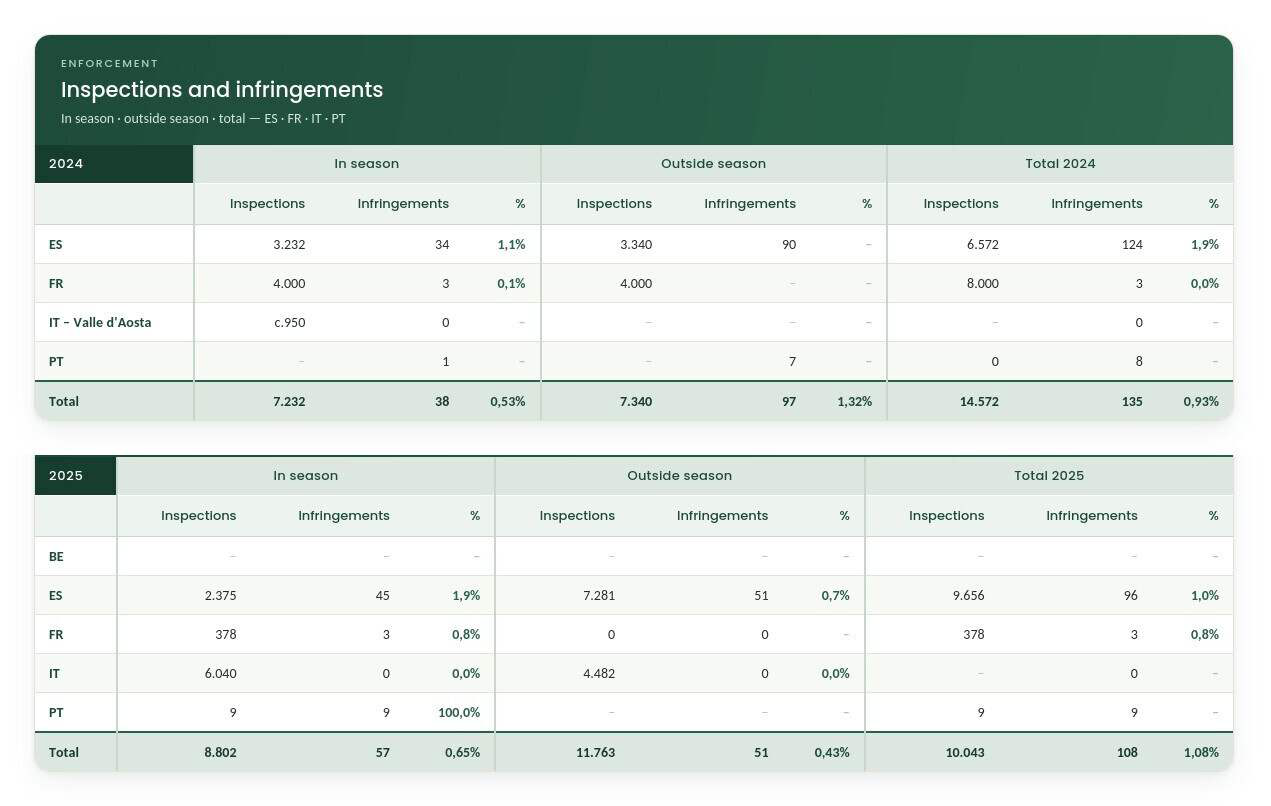Click the 'Total 2025' column group header
The image size is (1271, 806).
coord(1049,476)
